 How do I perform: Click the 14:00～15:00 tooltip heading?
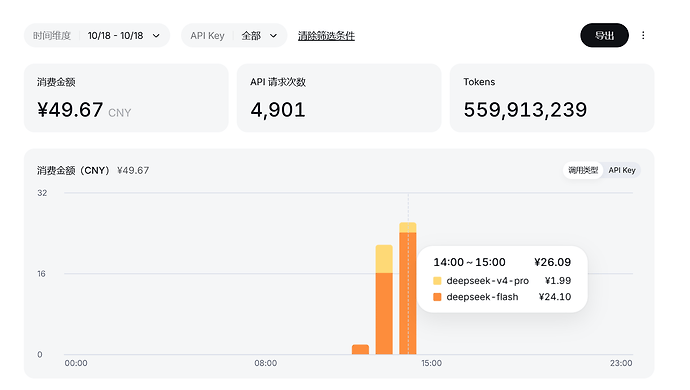469,262
